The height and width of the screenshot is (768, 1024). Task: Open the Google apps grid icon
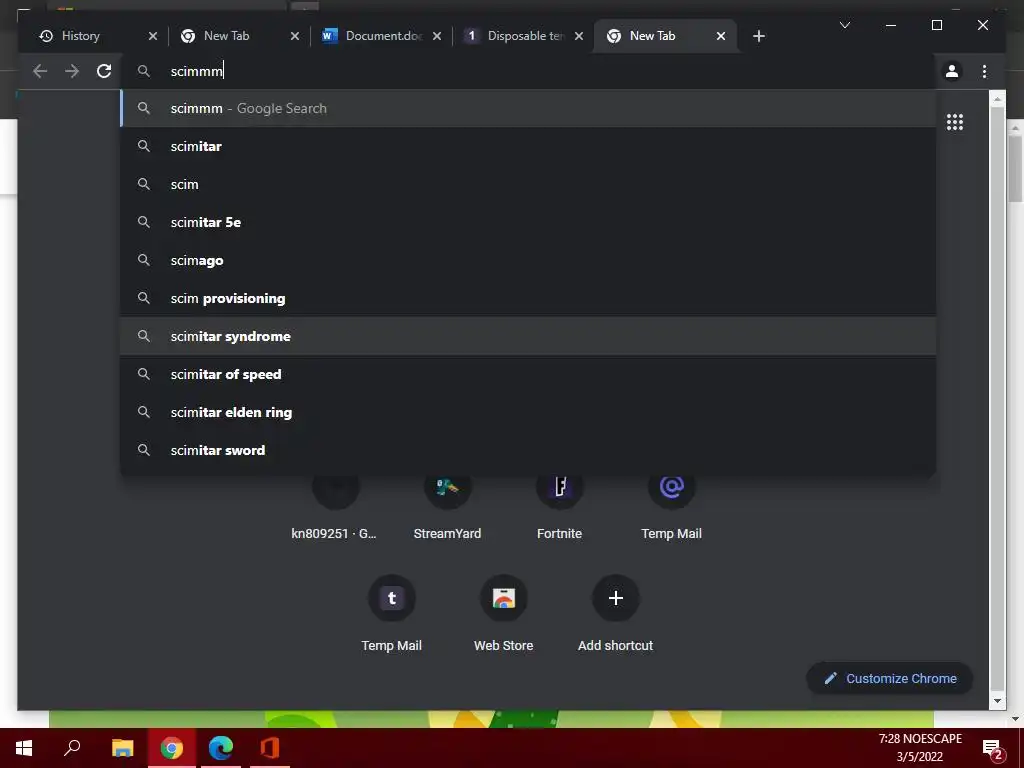coord(955,122)
